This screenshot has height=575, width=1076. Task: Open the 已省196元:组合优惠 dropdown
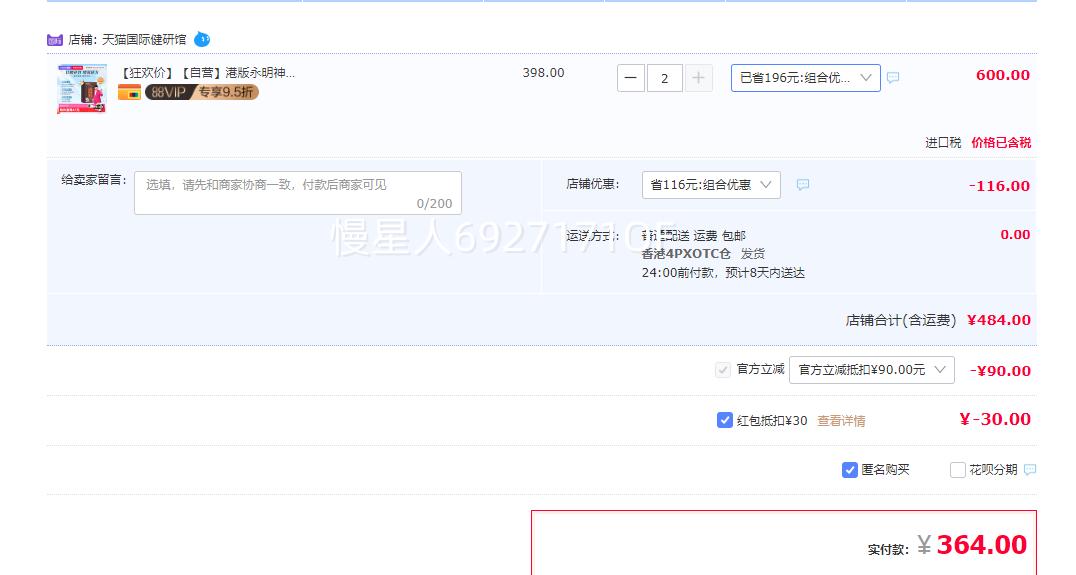(x=805, y=78)
